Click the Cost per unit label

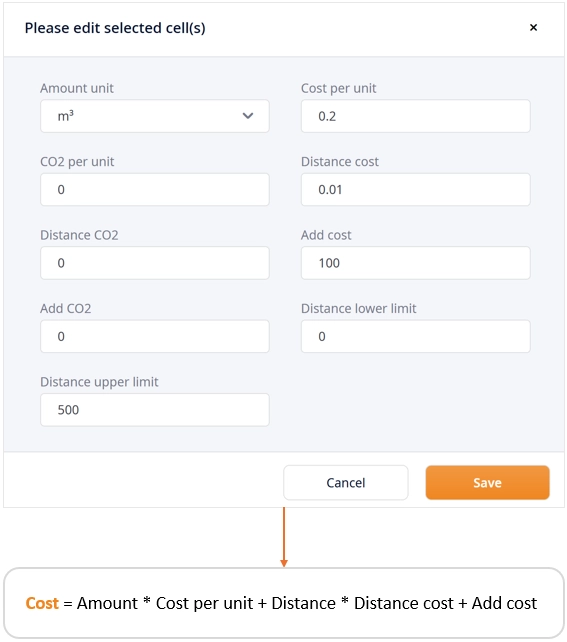tap(339, 88)
